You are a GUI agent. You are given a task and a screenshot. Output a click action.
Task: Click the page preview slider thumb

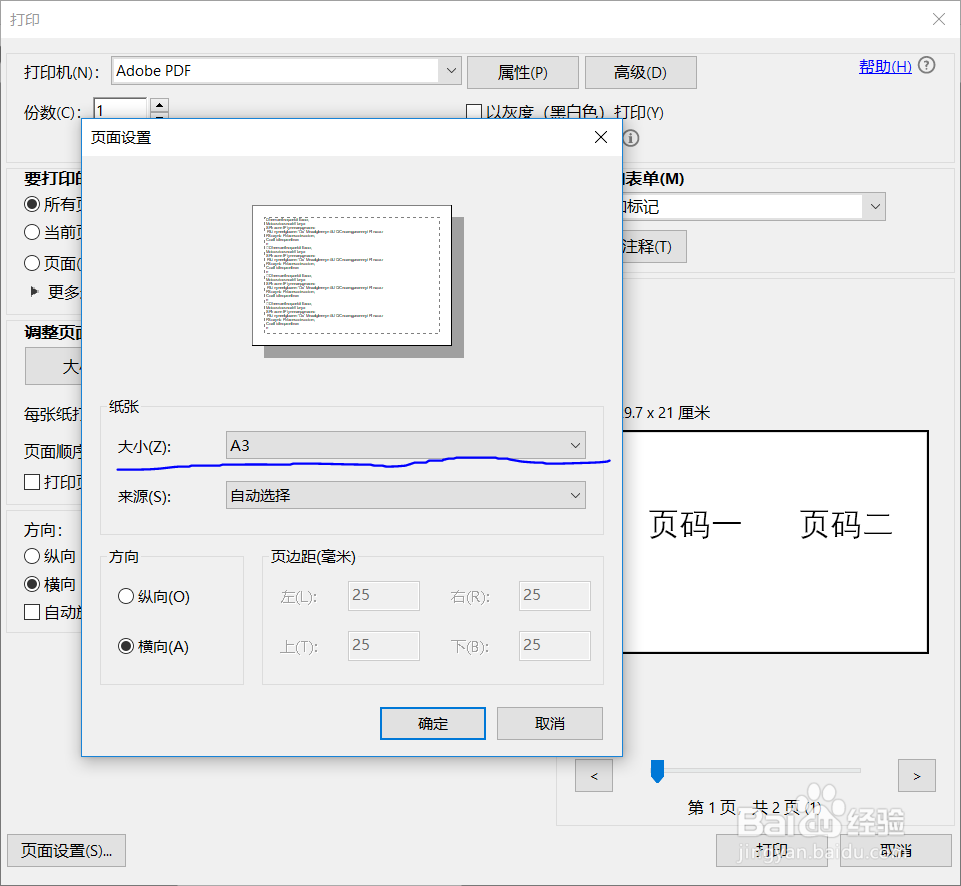click(658, 771)
